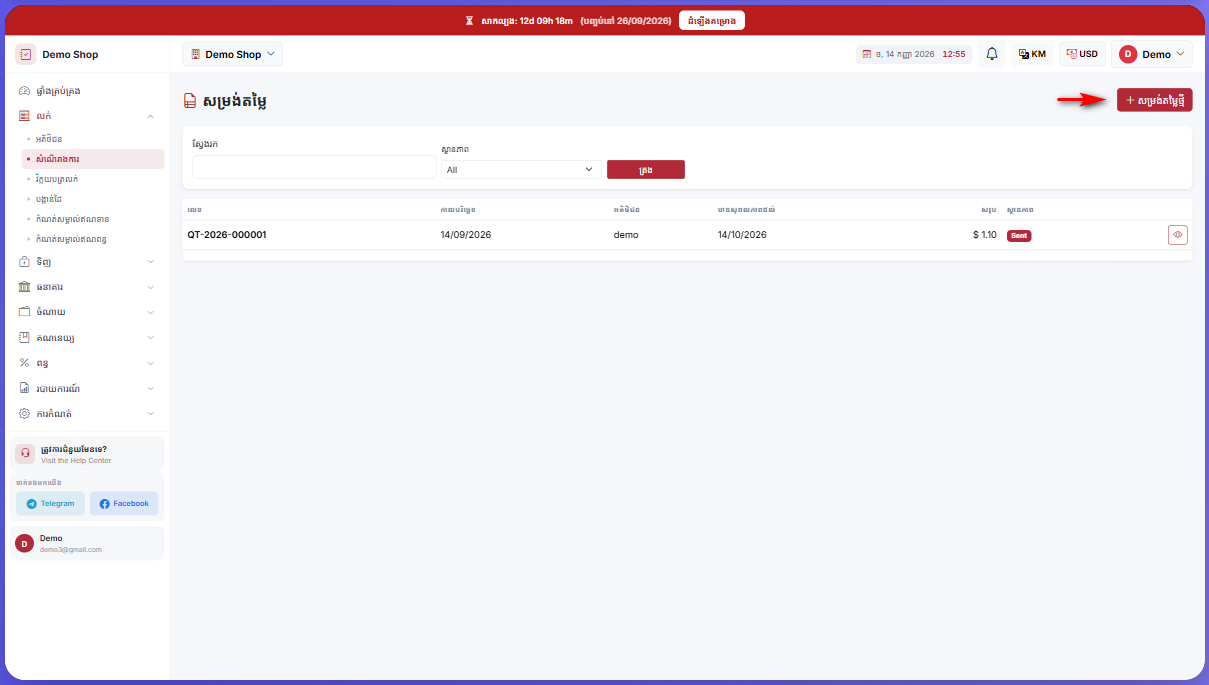The image size is (1209, 685).
Task: Change currency with the USD icon
Action: [1081, 54]
